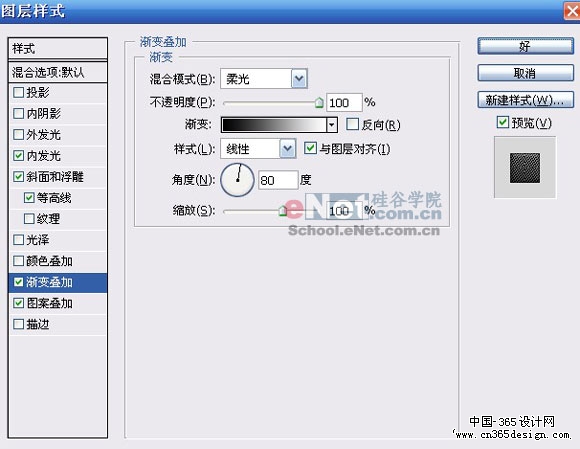Click the 不透明度 opacity slider handle
This screenshot has height=449, width=580.
(319, 102)
